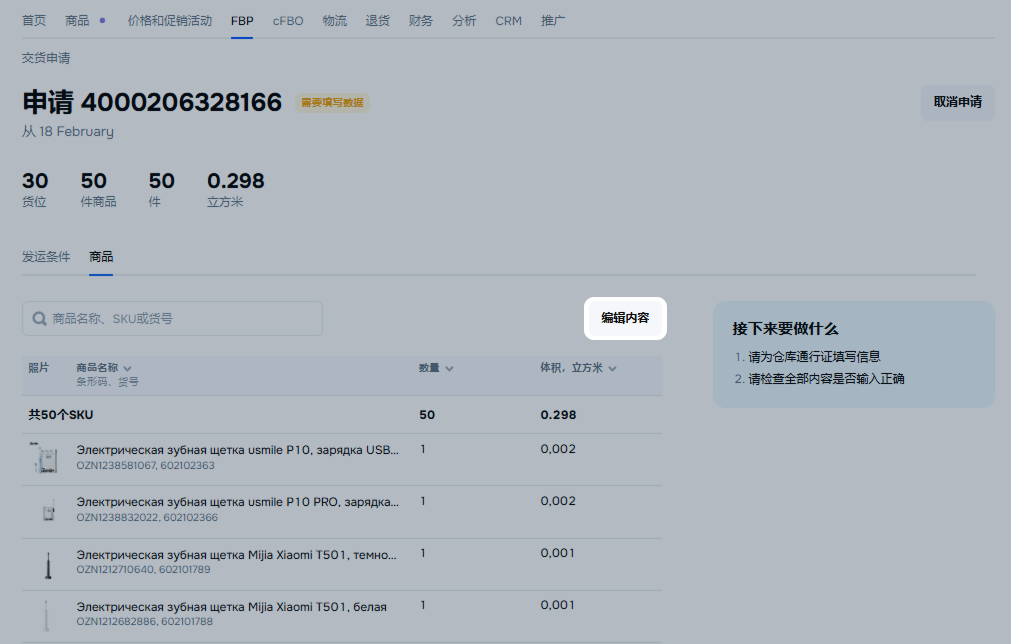Open 价格和促销活动 in top navigation
This screenshot has width=1011, height=644.
tap(170, 21)
